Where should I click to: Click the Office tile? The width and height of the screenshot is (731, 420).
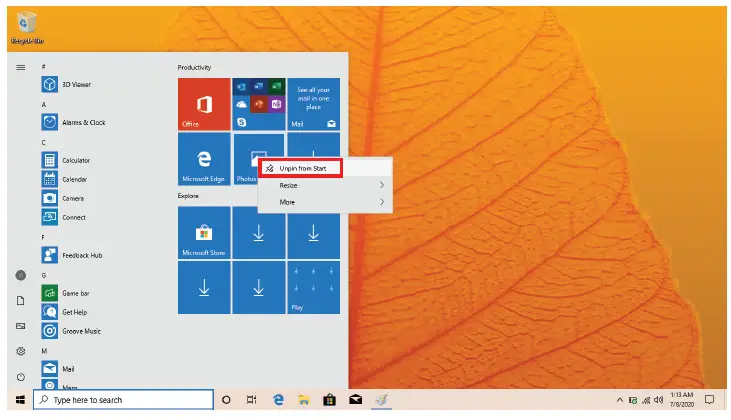coord(204,104)
